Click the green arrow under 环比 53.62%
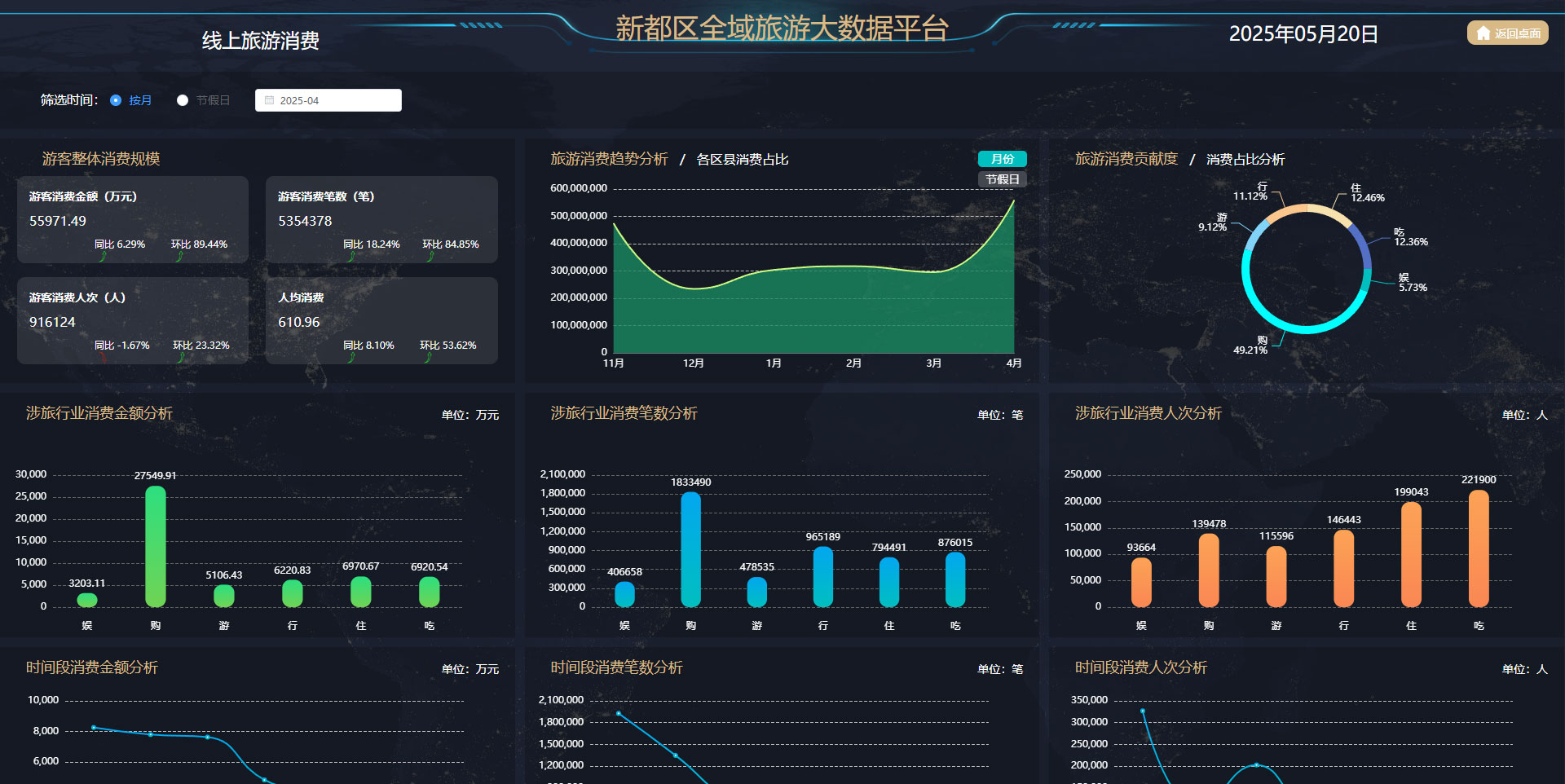 point(429,358)
